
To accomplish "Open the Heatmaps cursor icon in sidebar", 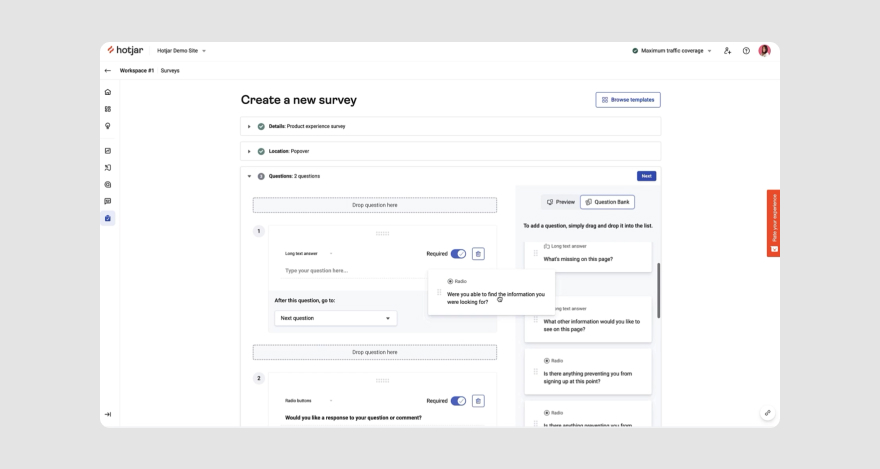I will click(x=108, y=168).
